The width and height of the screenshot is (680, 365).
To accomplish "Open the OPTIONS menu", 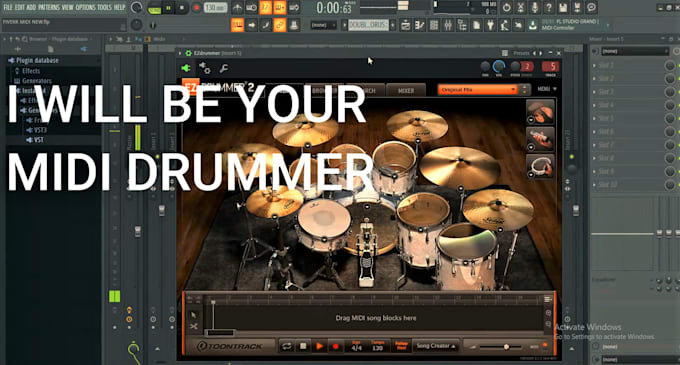I will [x=85, y=7].
